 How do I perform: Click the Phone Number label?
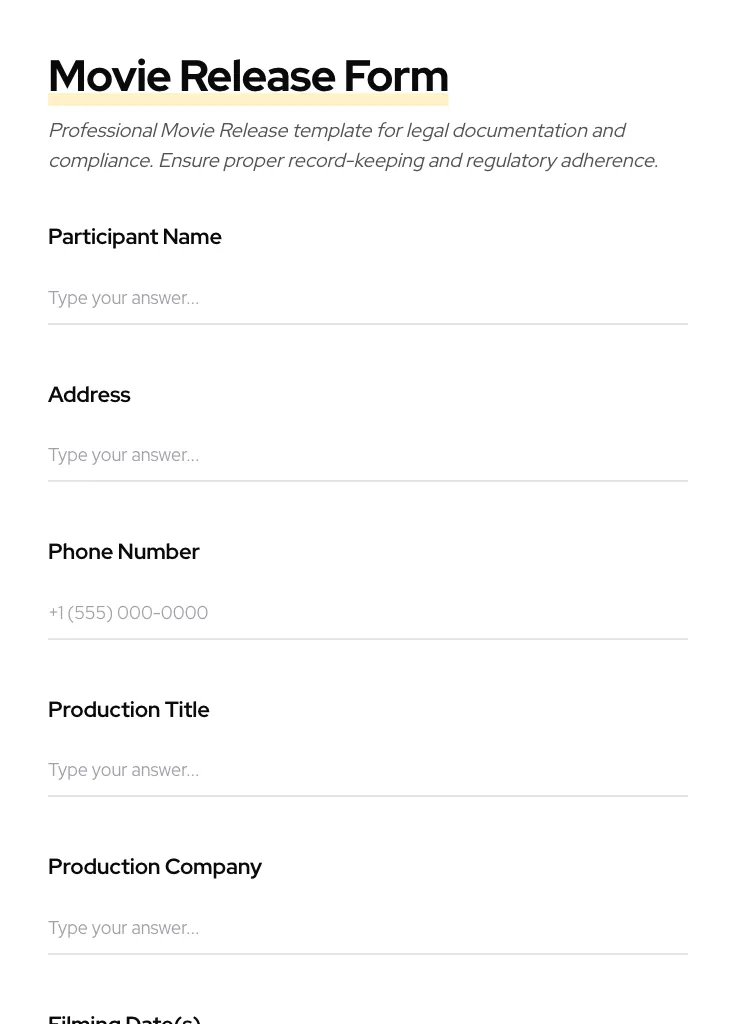[x=124, y=552]
